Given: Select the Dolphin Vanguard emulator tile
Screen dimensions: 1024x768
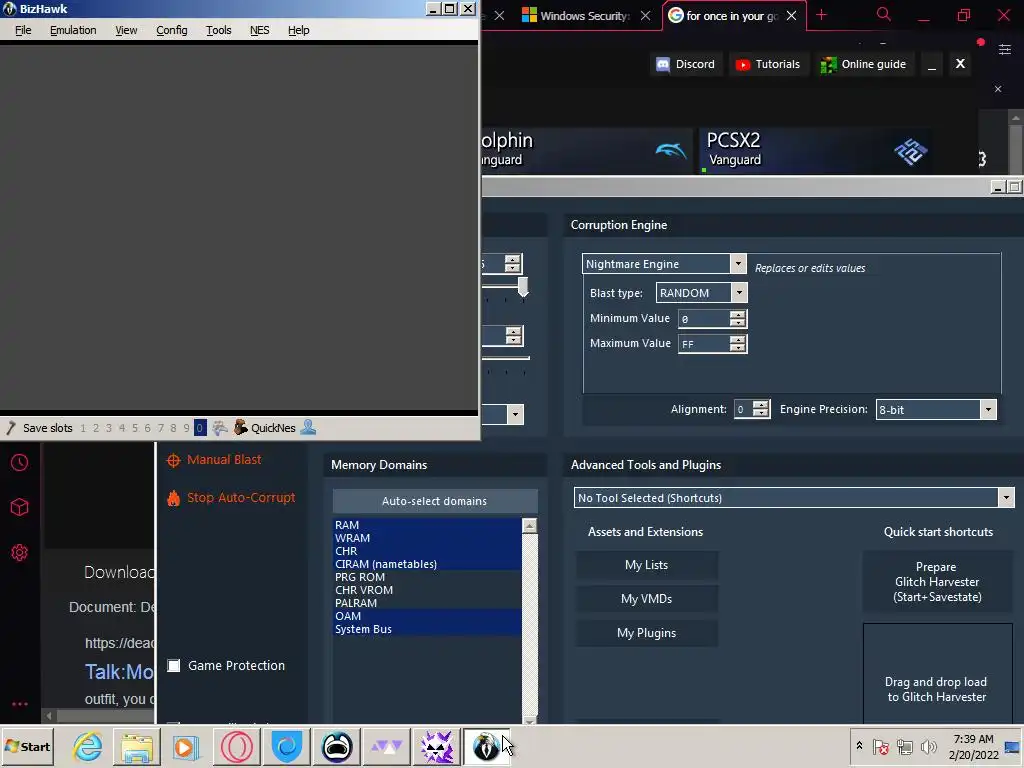Looking at the screenshot, I should [x=586, y=151].
